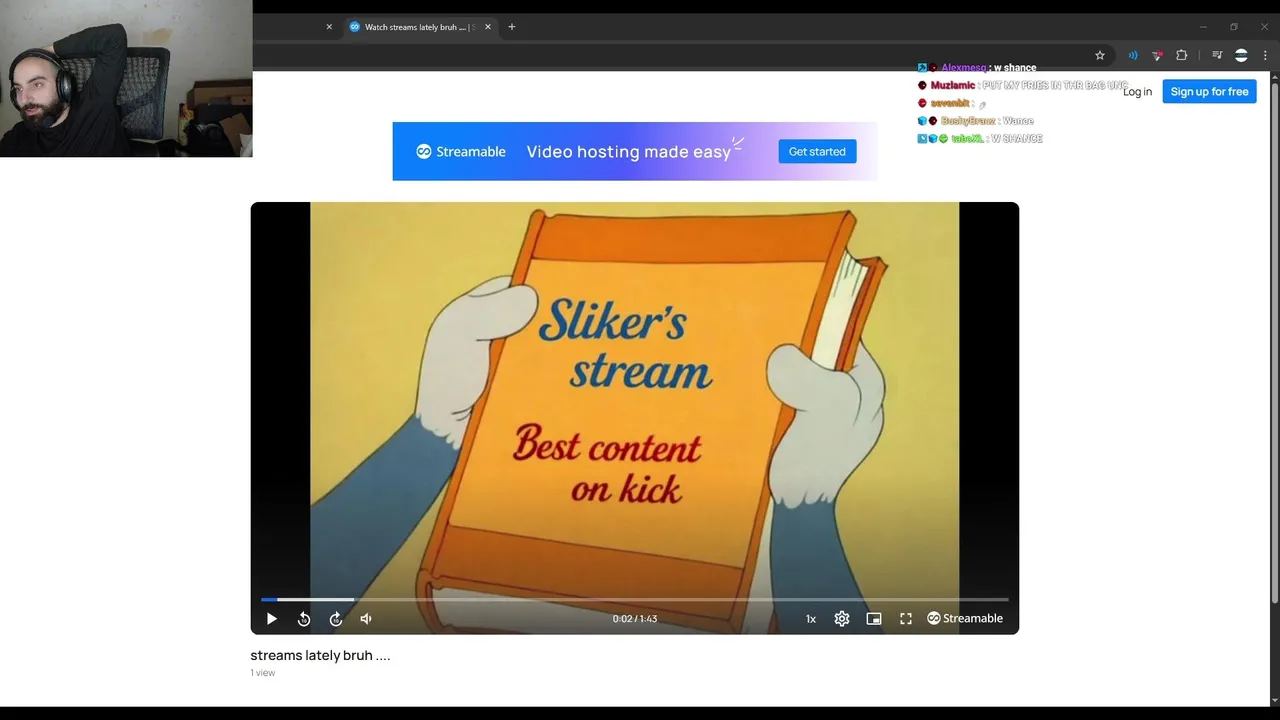The height and width of the screenshot is (720, 1280).
Task: Open the blue media casting extension icon
Action: pos(1133,55)
